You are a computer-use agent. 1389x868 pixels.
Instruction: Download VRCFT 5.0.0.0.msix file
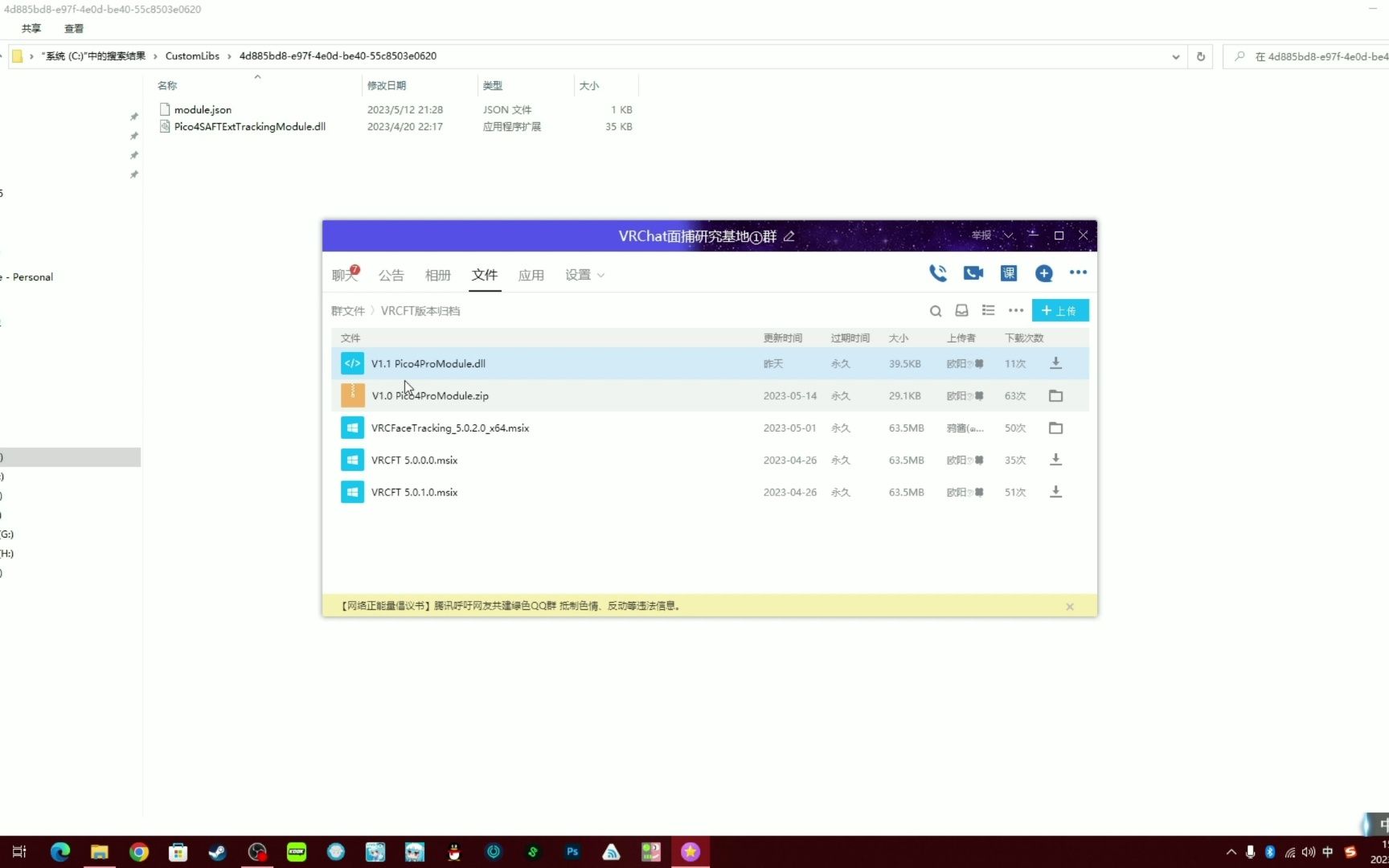click(x=1055, y=460)
